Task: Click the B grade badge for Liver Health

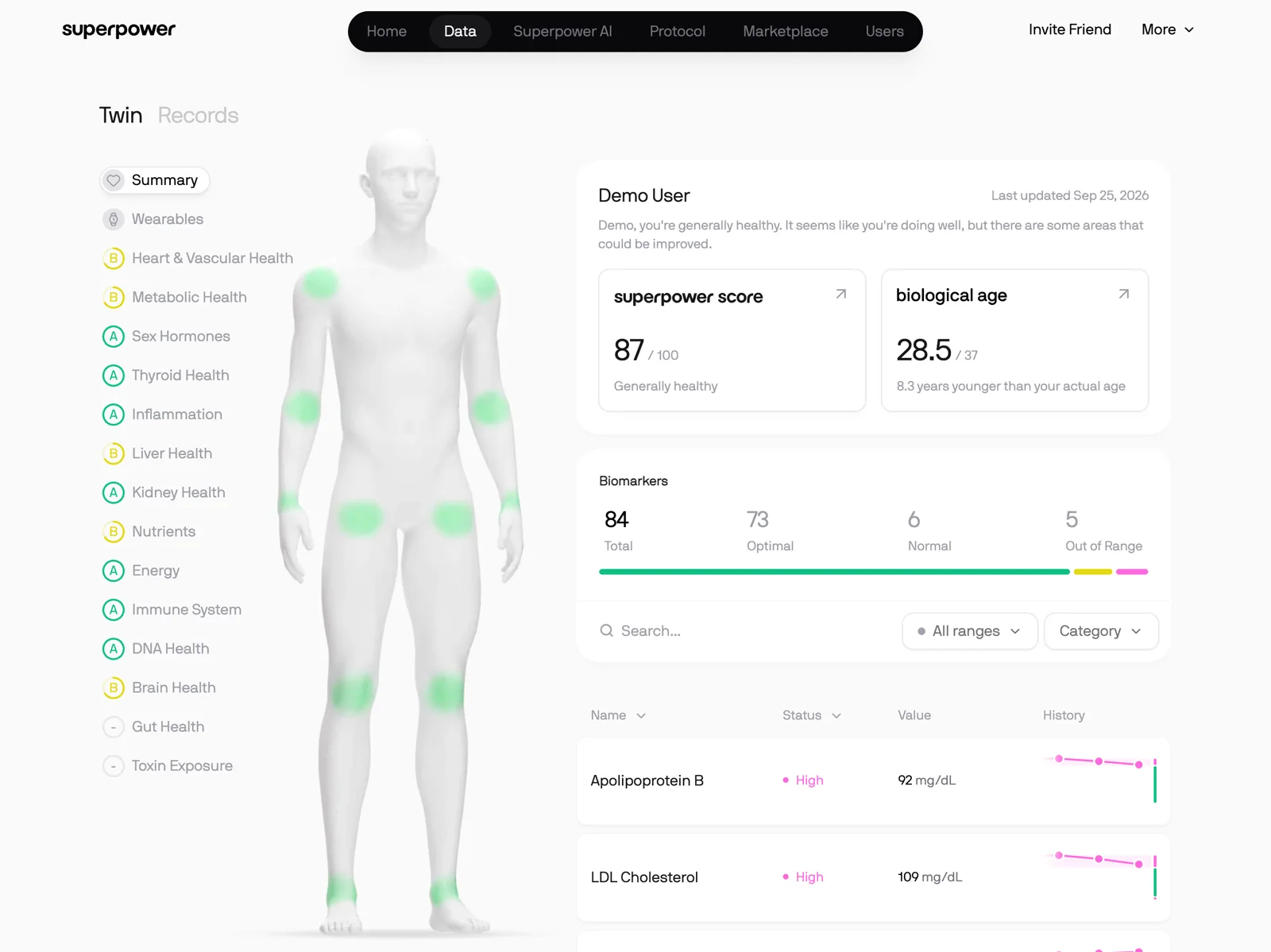Action: click(x=114, y=453)
